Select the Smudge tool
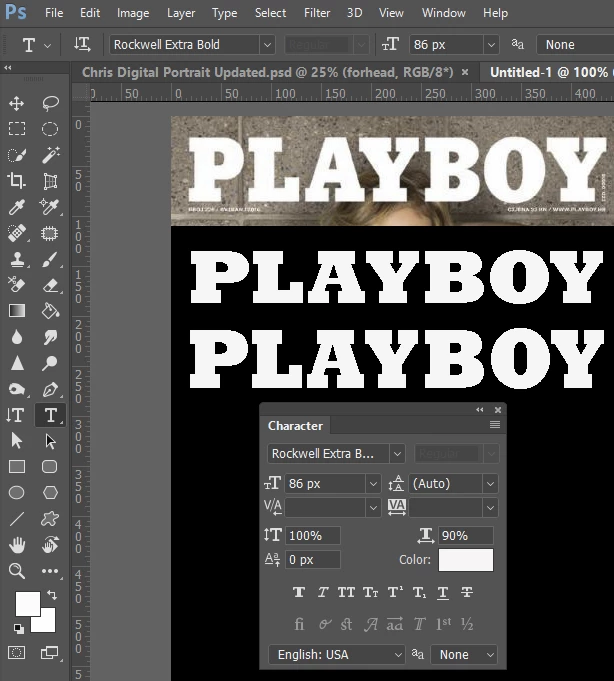Viewport: 614px width, 681px height. point(50,337)
